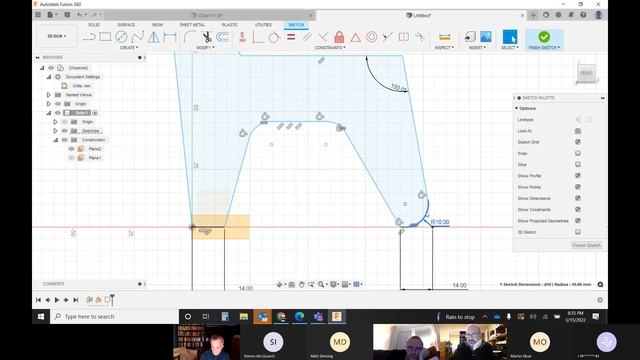Viewport: 640px width, 360px height.
Task: Add a new design tab with plus
Action: click(533, 15)
